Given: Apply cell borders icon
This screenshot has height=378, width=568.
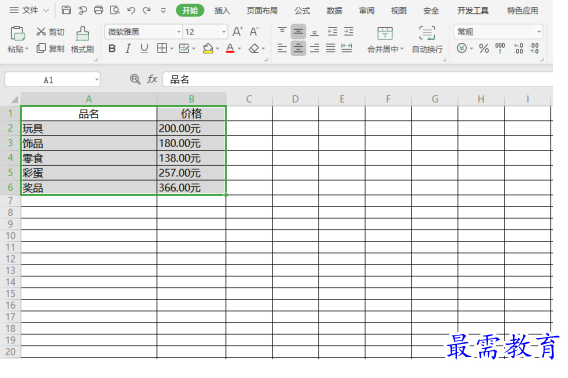Looking at the screenshot, I should click(162, 48).
